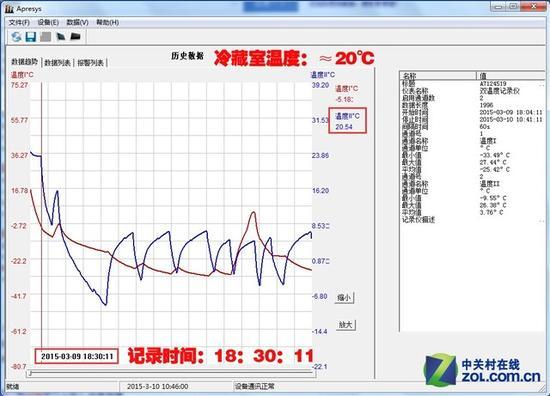Click the 温度I°C legend label right of the chart
Screen dimensions: 550x396
347,88
